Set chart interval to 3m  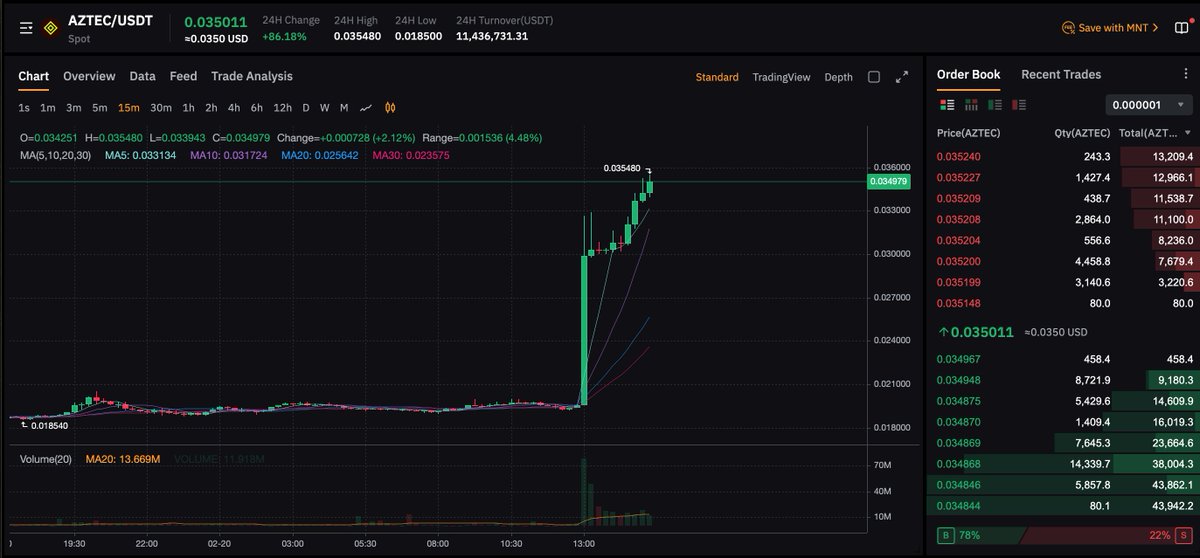click(x=74, y=108)
